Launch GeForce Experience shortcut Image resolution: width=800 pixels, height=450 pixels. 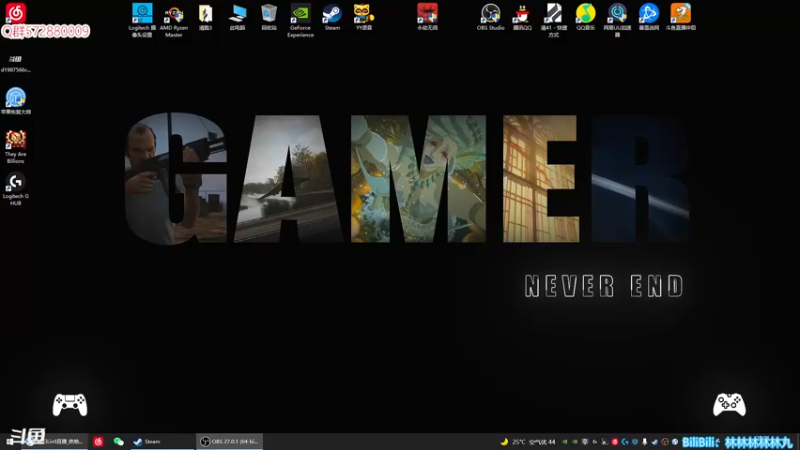(x=300, y=20)
